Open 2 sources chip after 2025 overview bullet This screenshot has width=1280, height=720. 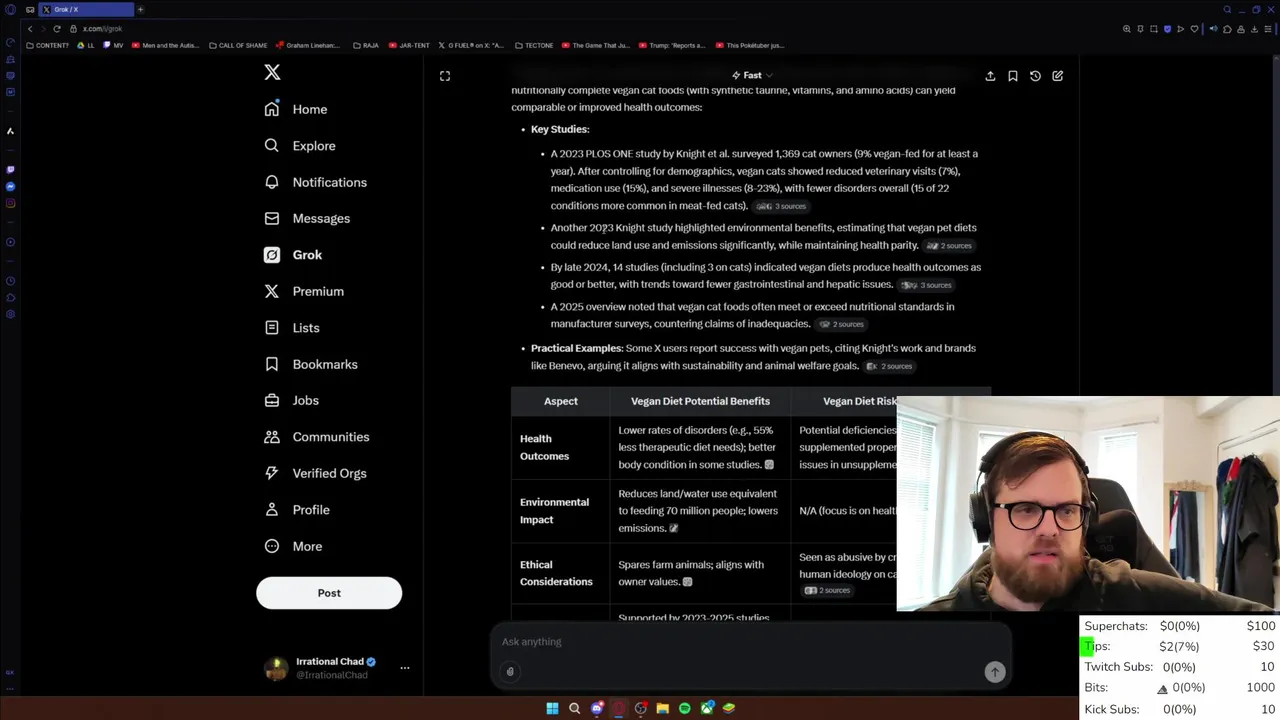(x=841, y=324)
